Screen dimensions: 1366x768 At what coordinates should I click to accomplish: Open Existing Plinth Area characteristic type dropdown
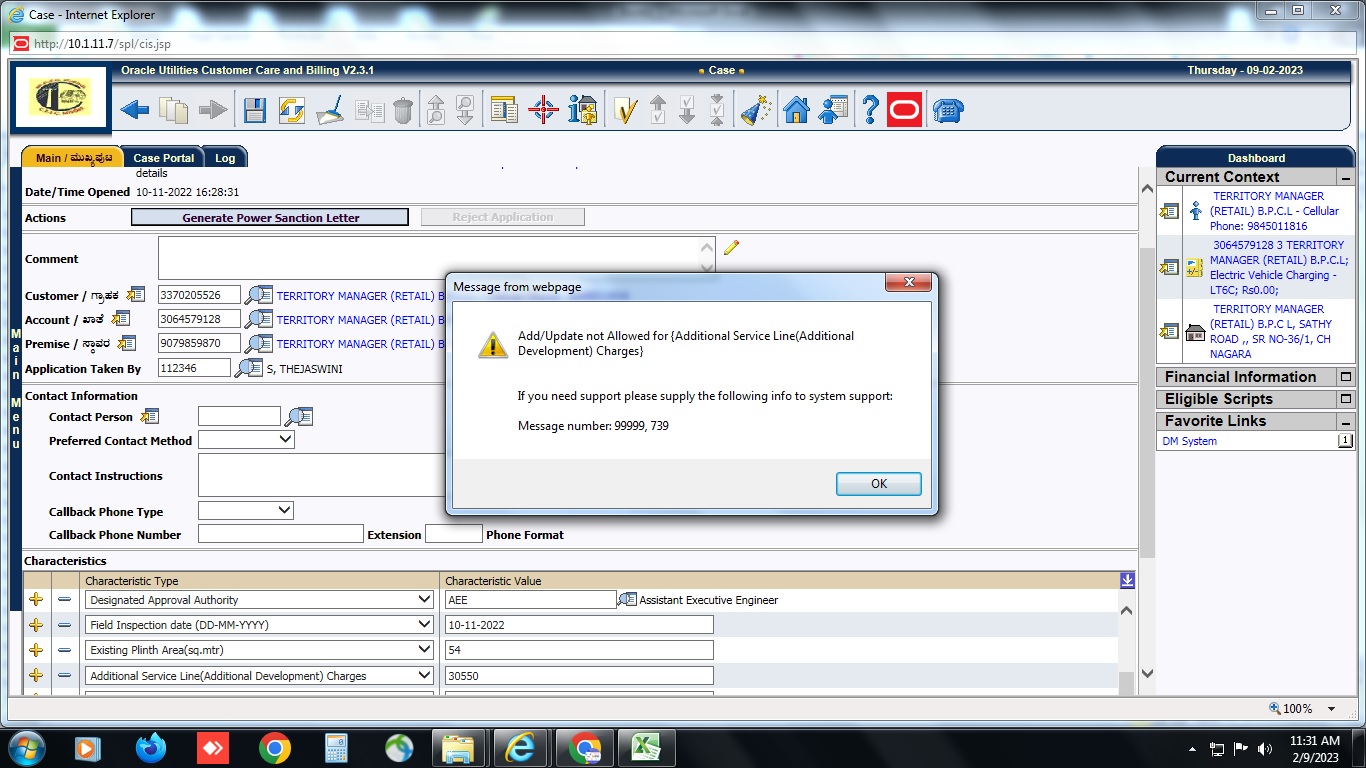[x=259, y=650]
